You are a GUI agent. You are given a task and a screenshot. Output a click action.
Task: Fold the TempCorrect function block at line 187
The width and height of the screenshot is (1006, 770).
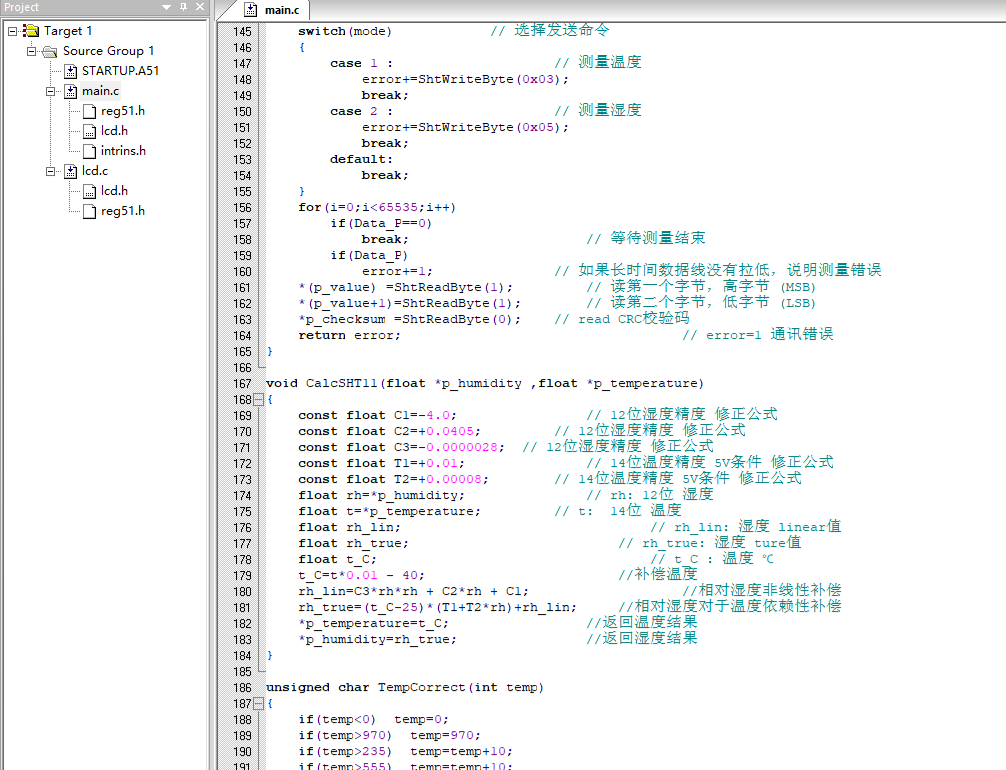pos(259,704)
